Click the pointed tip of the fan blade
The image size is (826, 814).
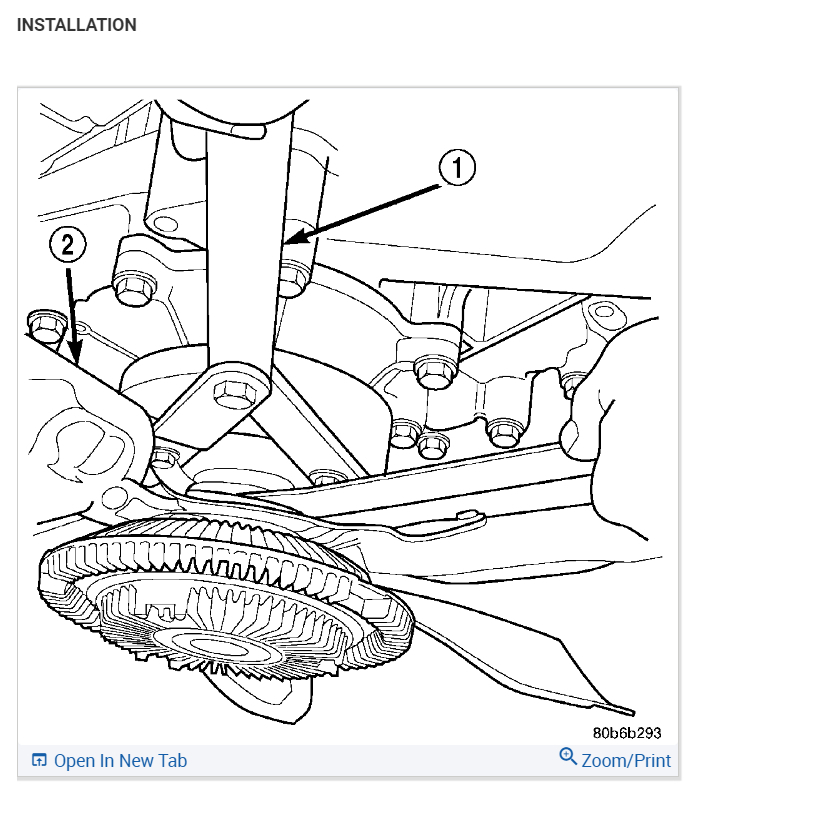[x=624, y=710]
